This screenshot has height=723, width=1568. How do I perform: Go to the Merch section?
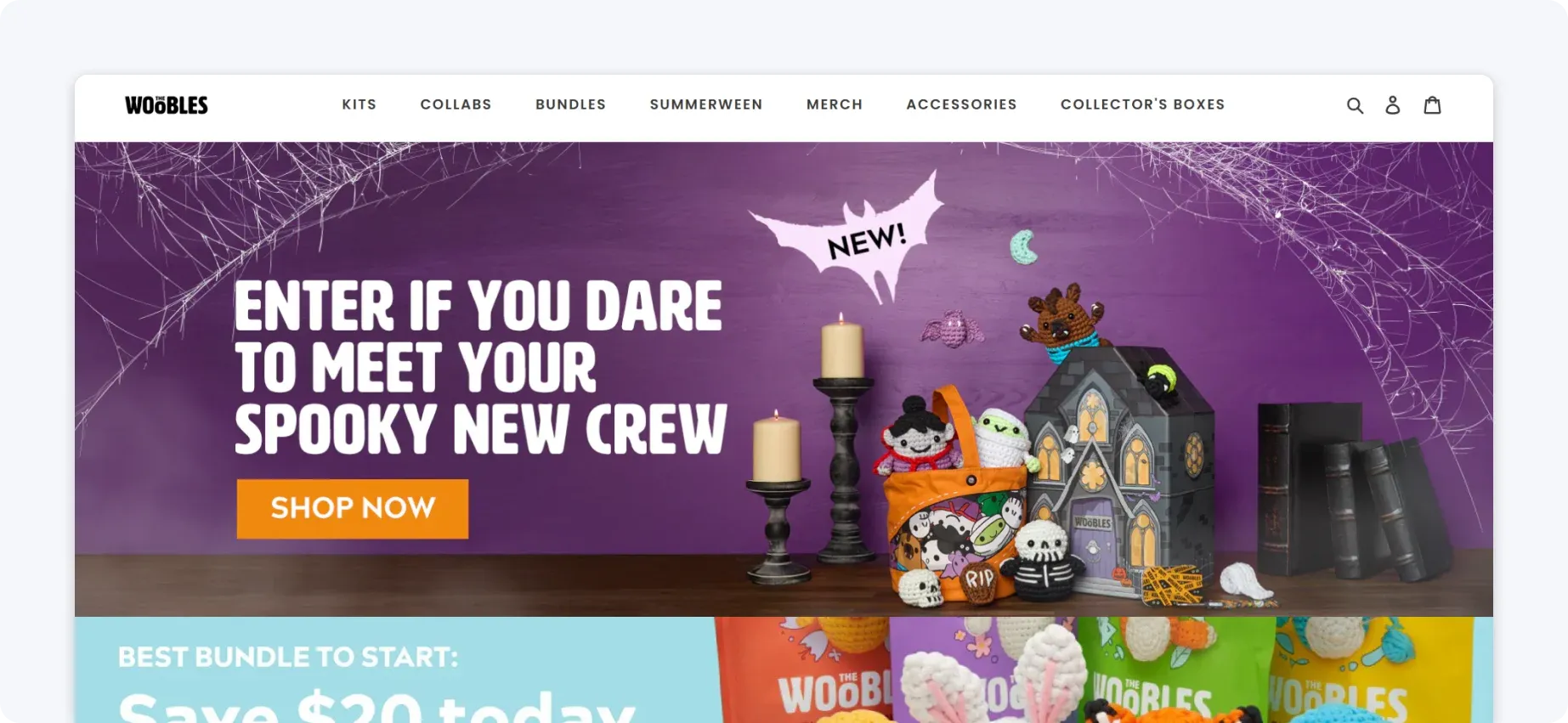click(x=835, y=104)
